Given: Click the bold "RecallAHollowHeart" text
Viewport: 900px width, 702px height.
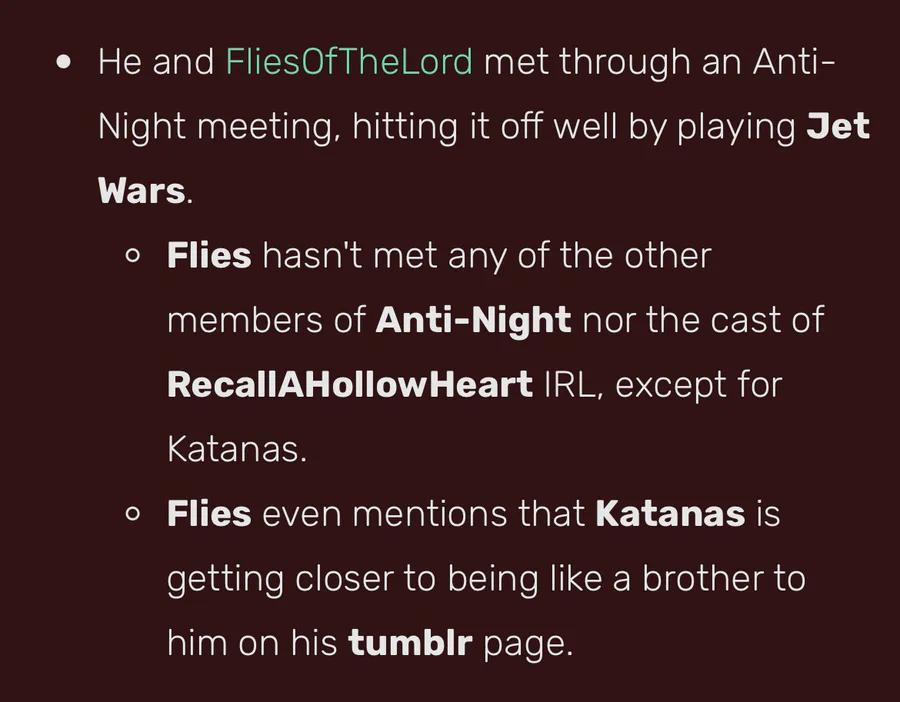Looking at the screenshot, I should coord(350,385).
